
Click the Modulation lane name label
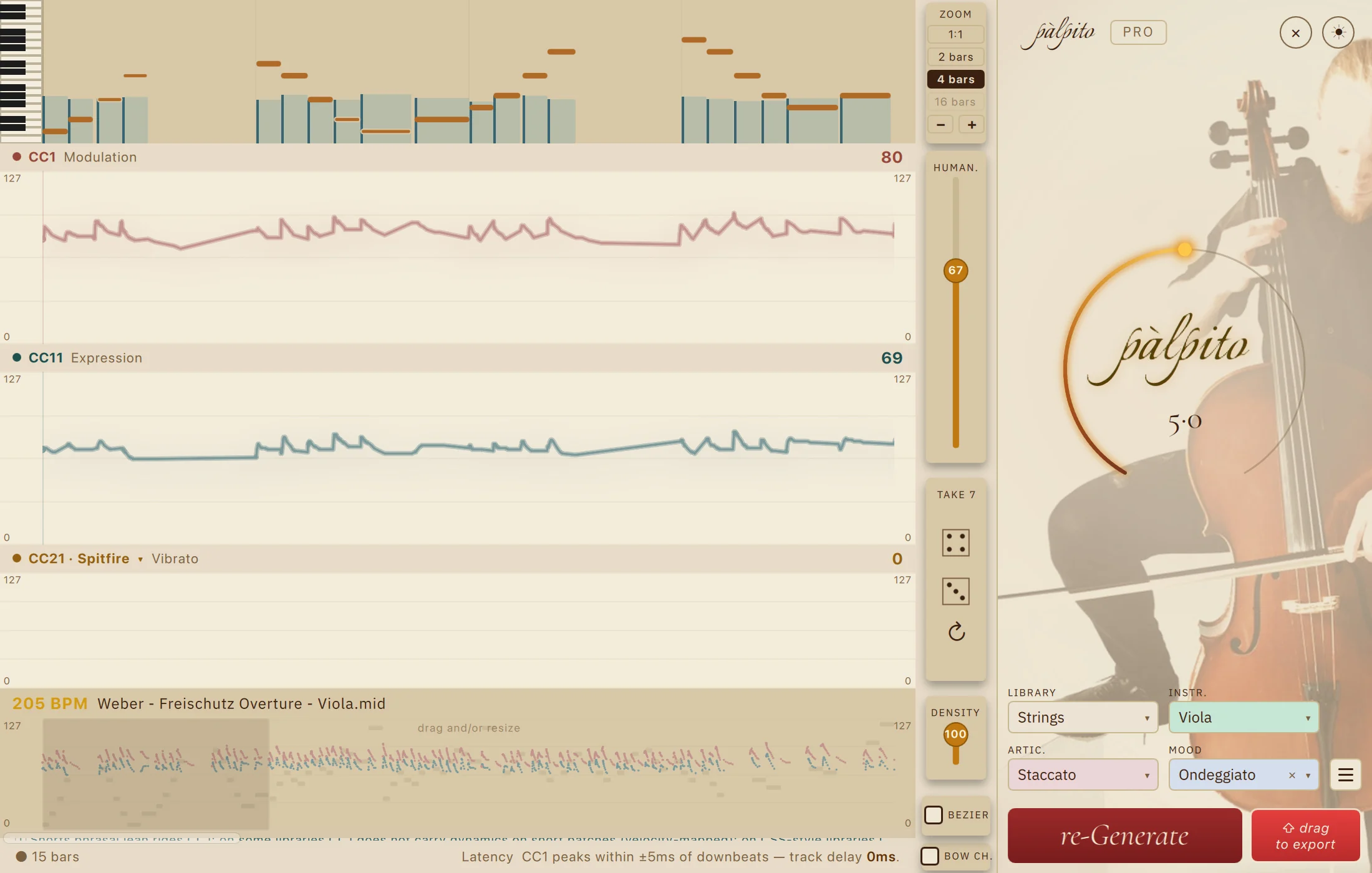pos(100,157)
